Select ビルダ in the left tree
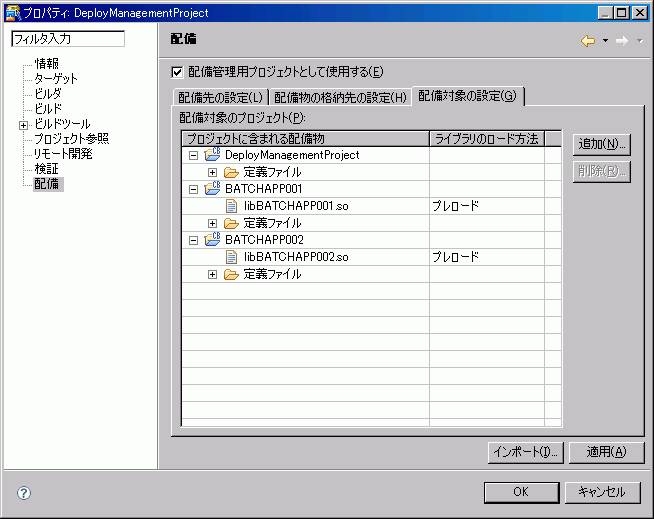The height and width of the screenshot is (519, 654). [48, 94]
